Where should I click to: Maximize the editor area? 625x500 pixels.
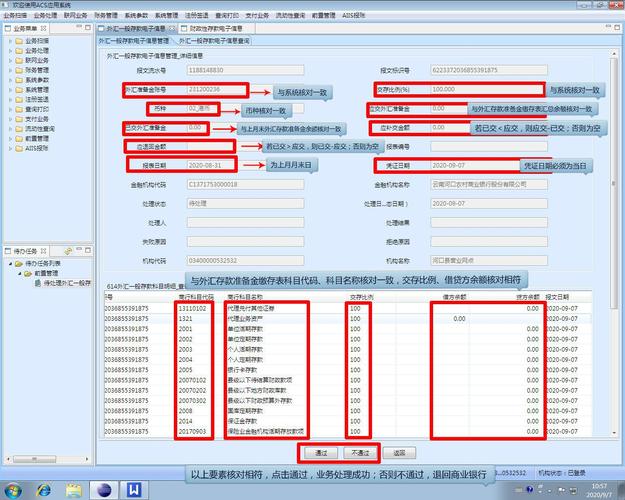[x=617, y=27]
